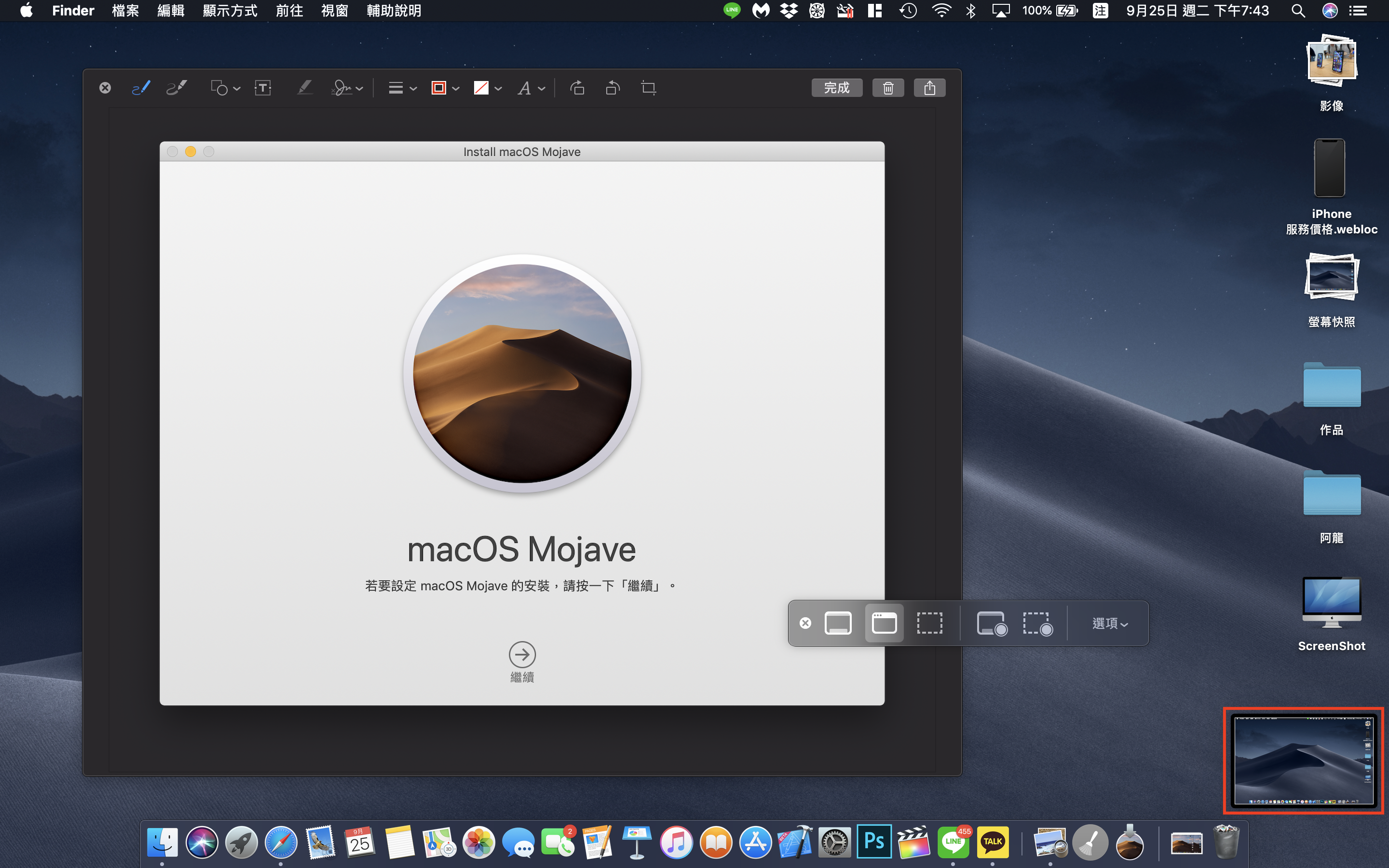
Task: Open the 顯示方式 menu
Action: pos(230,10)
